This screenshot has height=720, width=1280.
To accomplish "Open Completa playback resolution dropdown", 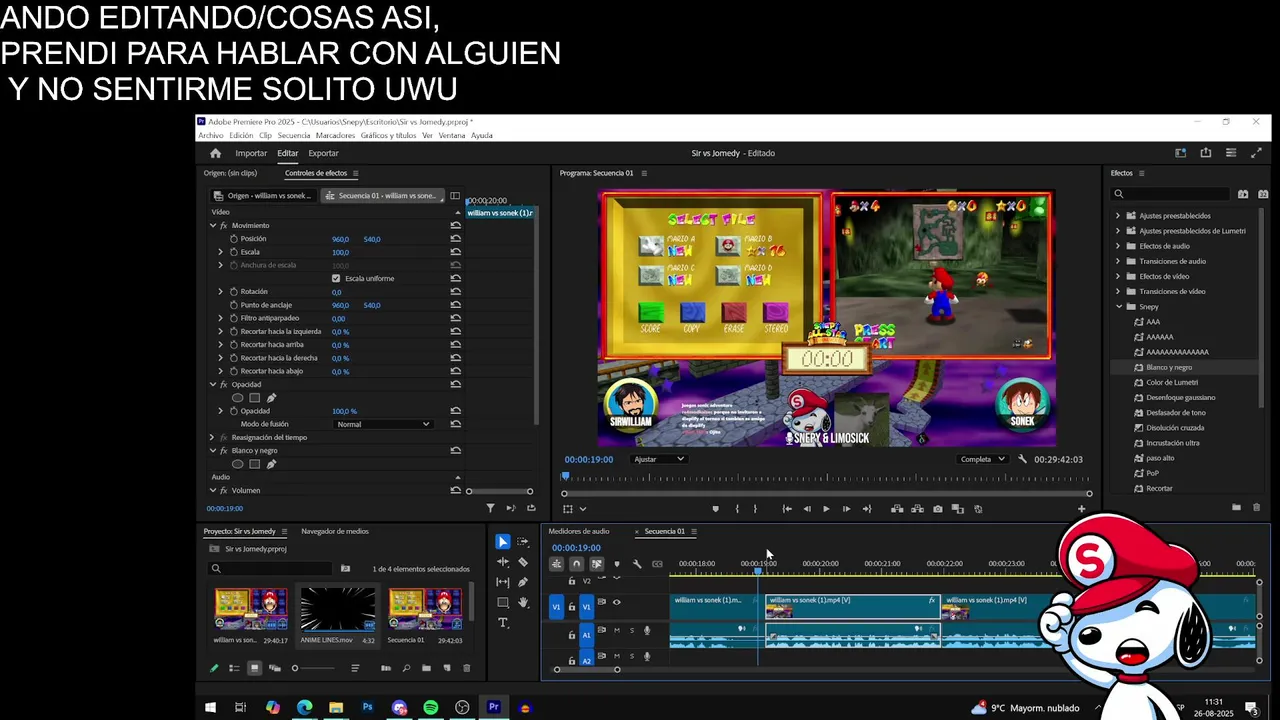I will click(x=982, y=459).
